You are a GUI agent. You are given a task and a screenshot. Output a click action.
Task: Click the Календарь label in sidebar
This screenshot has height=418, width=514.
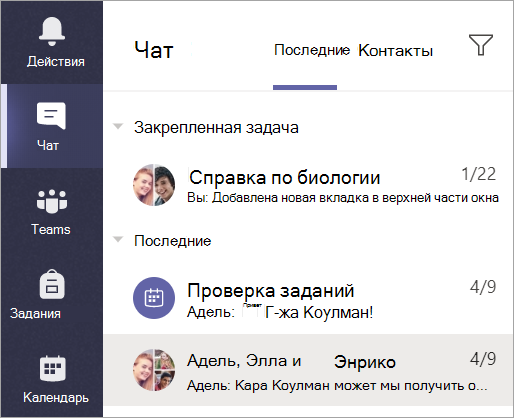(x=56, y=398)
